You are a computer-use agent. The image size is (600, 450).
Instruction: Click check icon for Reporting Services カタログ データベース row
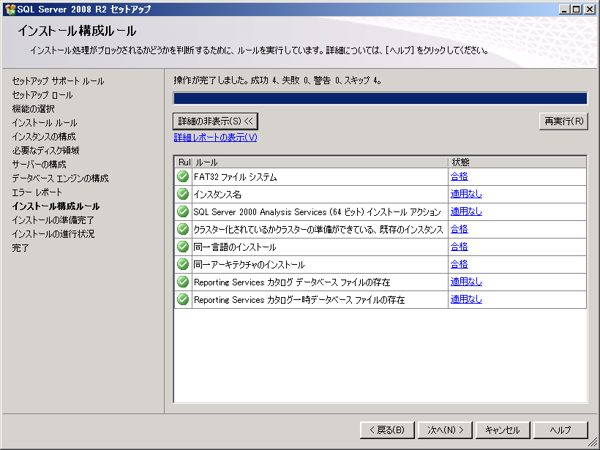183,282
